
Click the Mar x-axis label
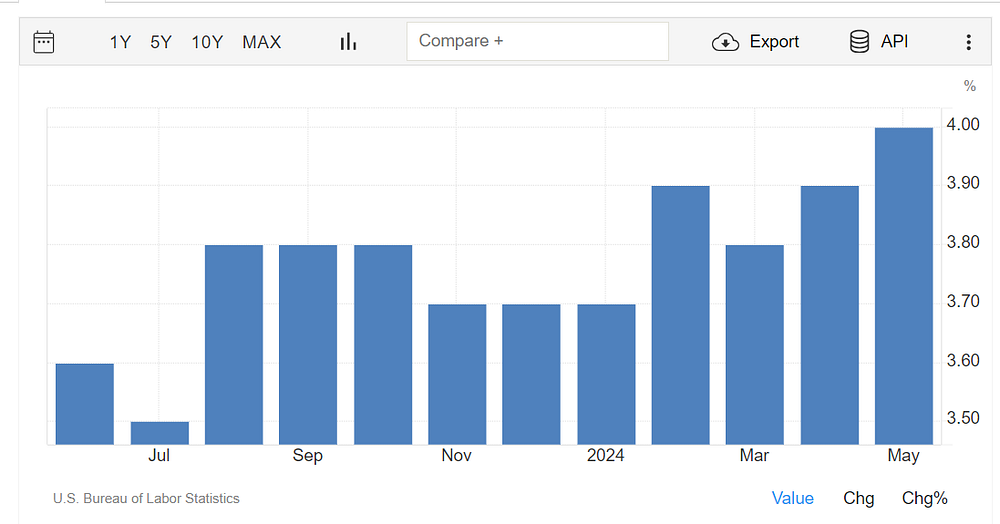click(754, 455)
